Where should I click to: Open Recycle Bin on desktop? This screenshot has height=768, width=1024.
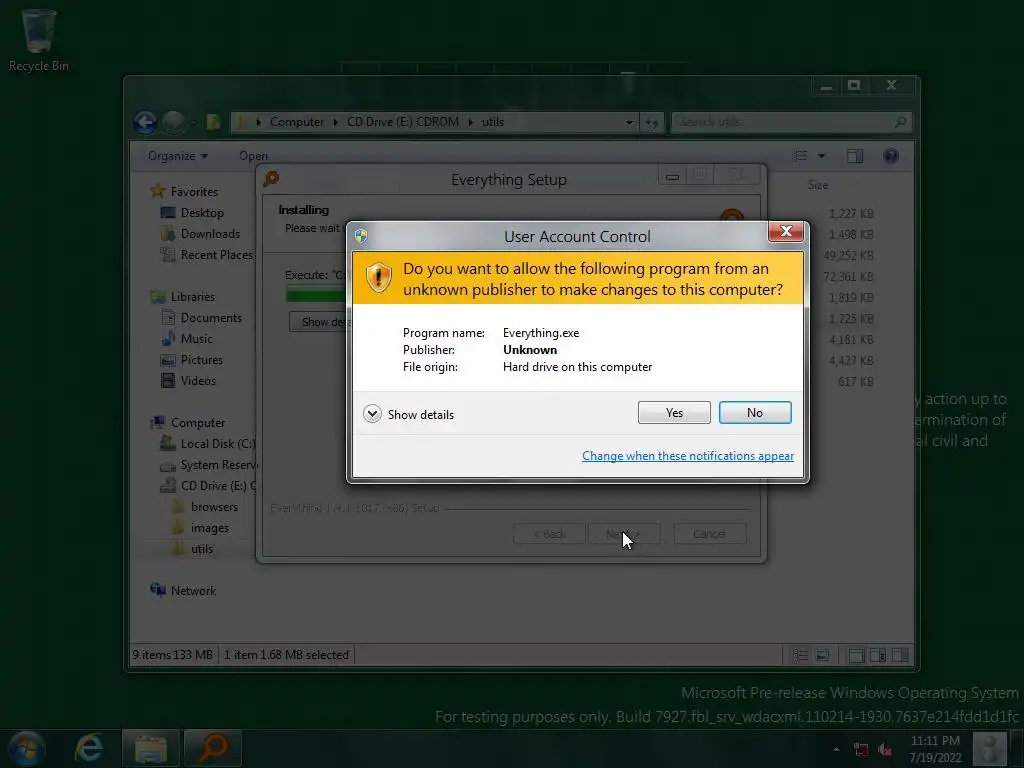point(39,40)
